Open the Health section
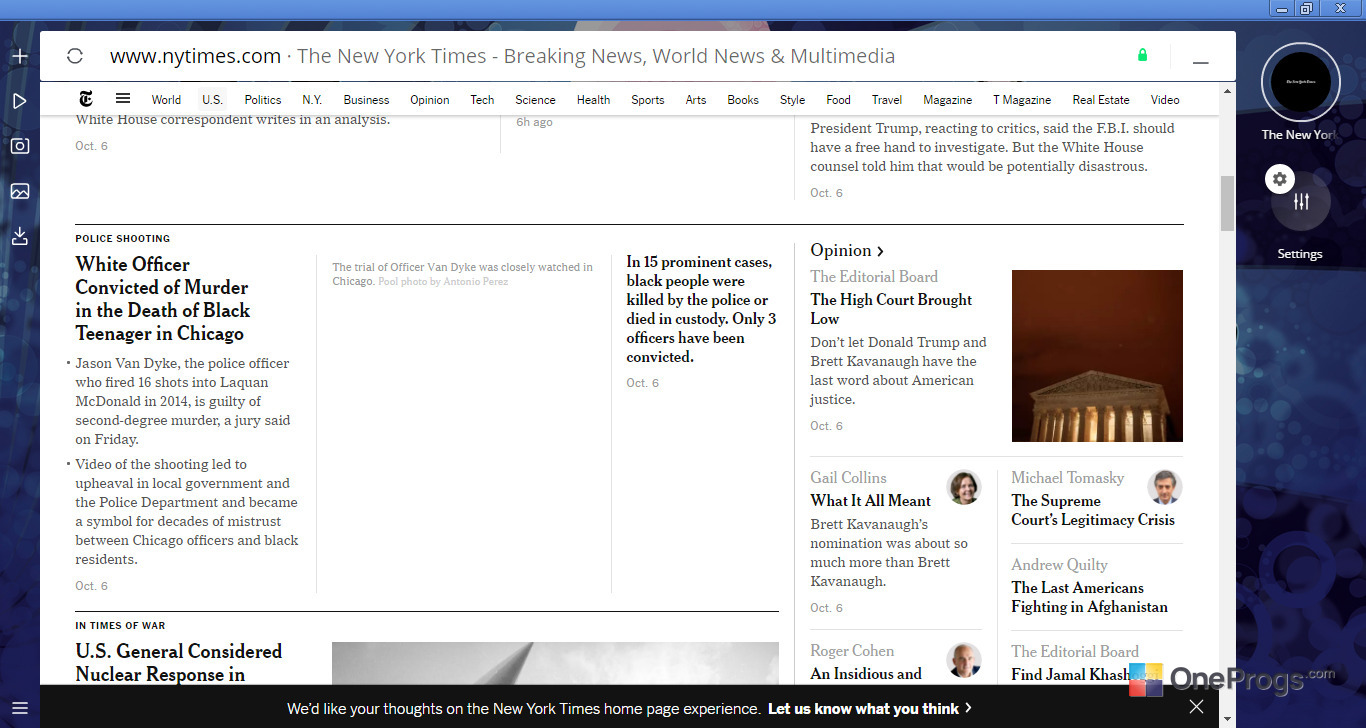 [x=593, y=100]
